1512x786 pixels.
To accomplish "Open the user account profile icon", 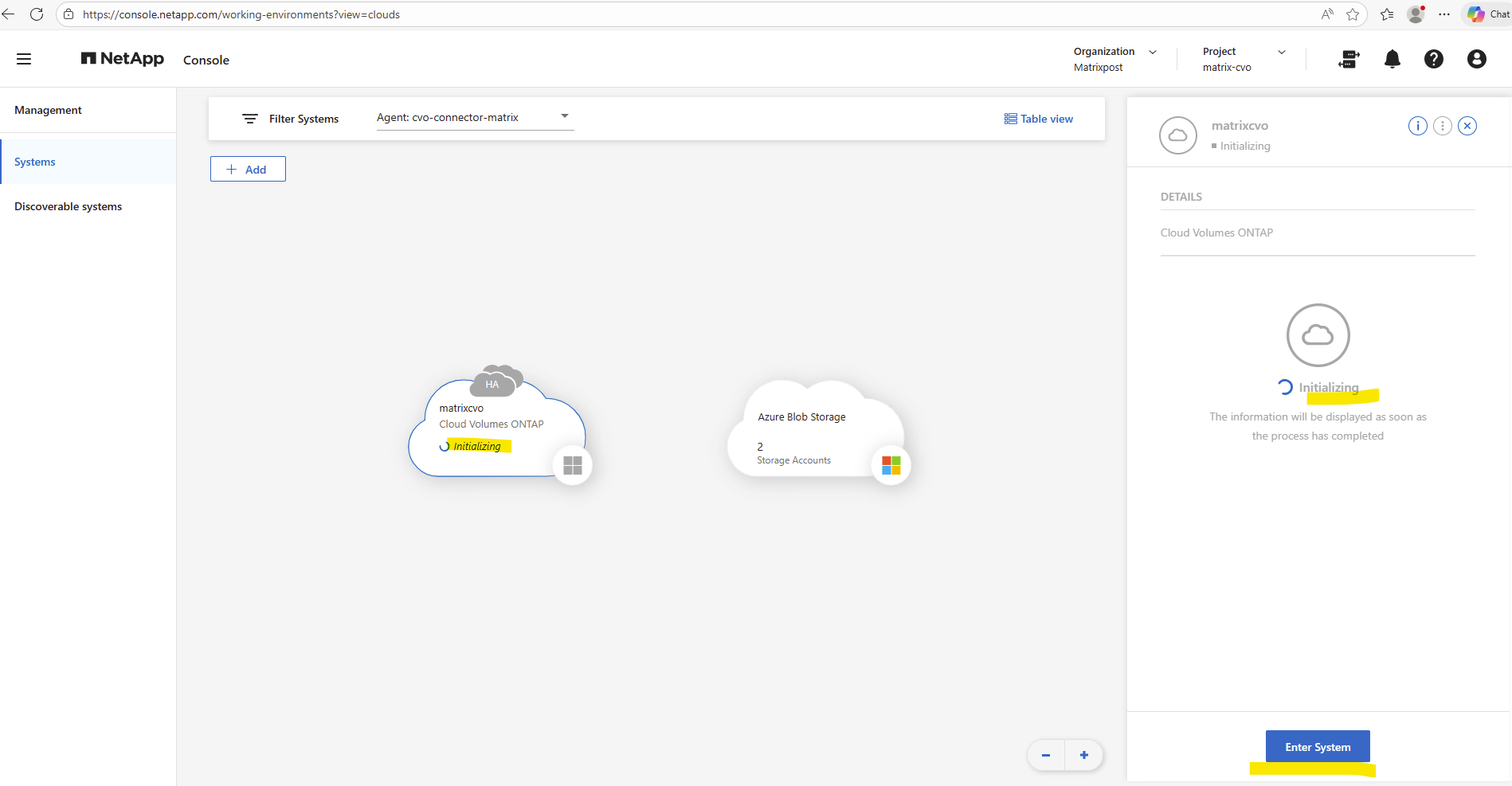I will [1476, 59].
